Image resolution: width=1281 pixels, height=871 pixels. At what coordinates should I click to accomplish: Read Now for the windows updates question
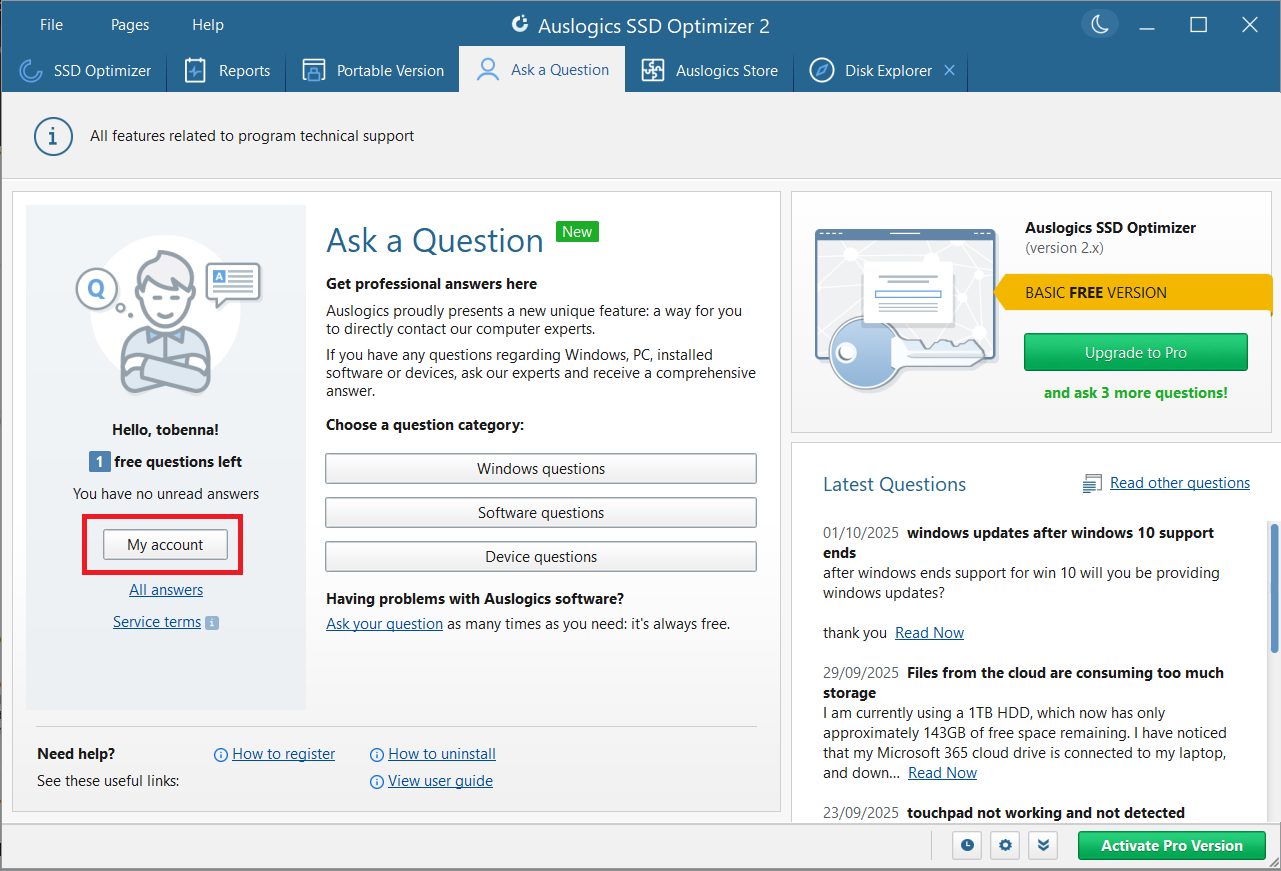[929, 633]
